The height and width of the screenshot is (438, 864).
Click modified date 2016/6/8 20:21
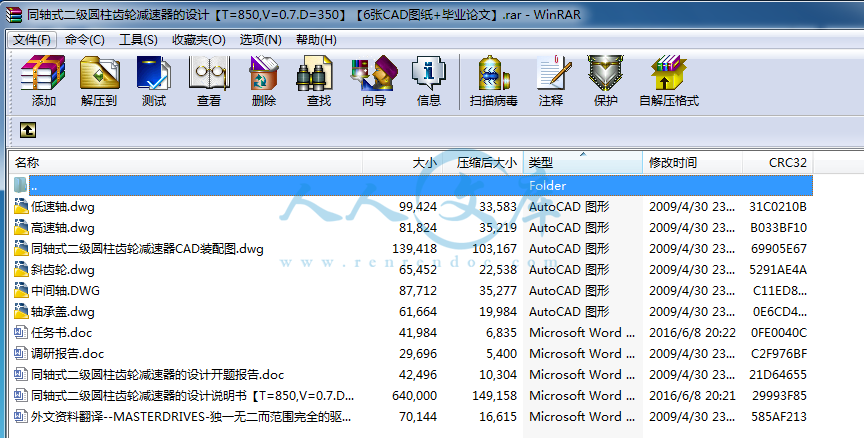click(692, 396)
